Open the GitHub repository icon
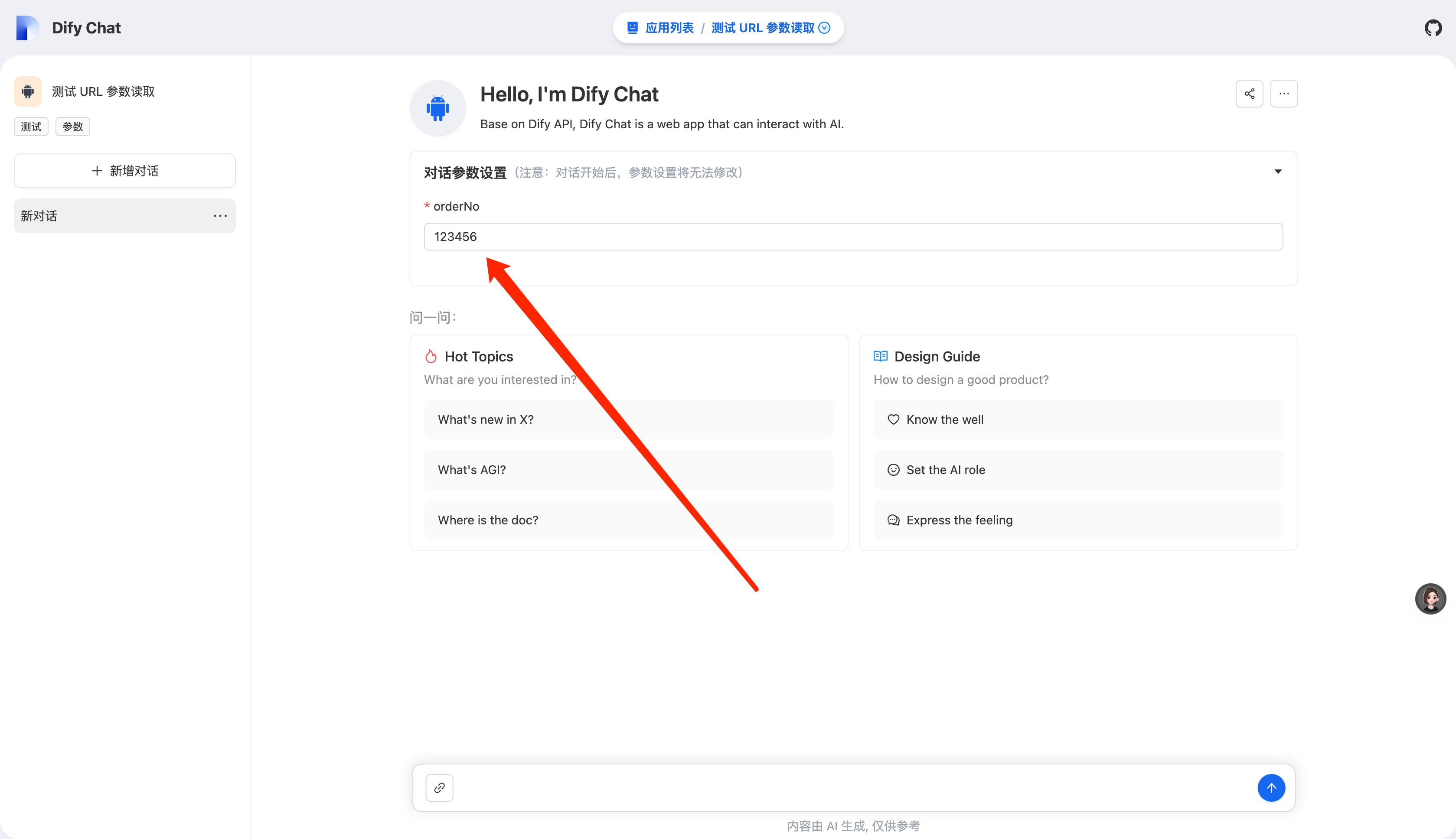Image resolution: width=1456 pixels, height=839 pixels. point(1432,28)
